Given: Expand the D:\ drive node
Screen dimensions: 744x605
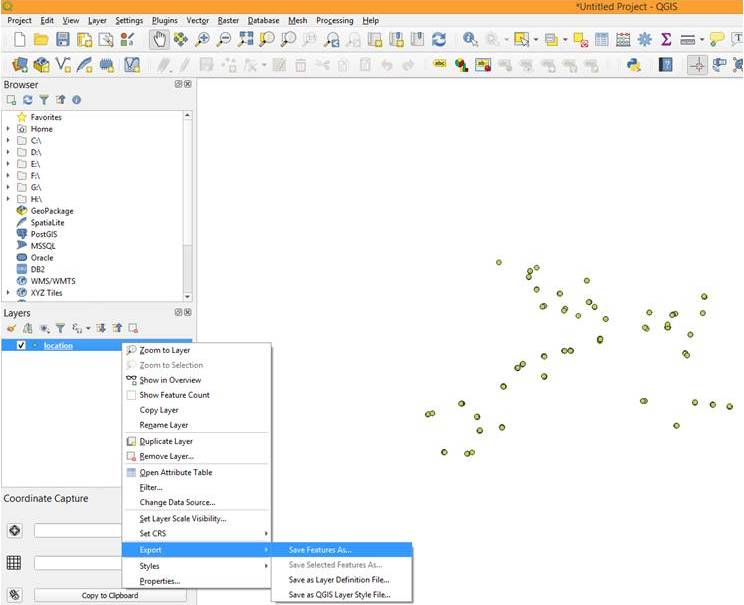Looking at the screenshot, I should click(8, 152).
